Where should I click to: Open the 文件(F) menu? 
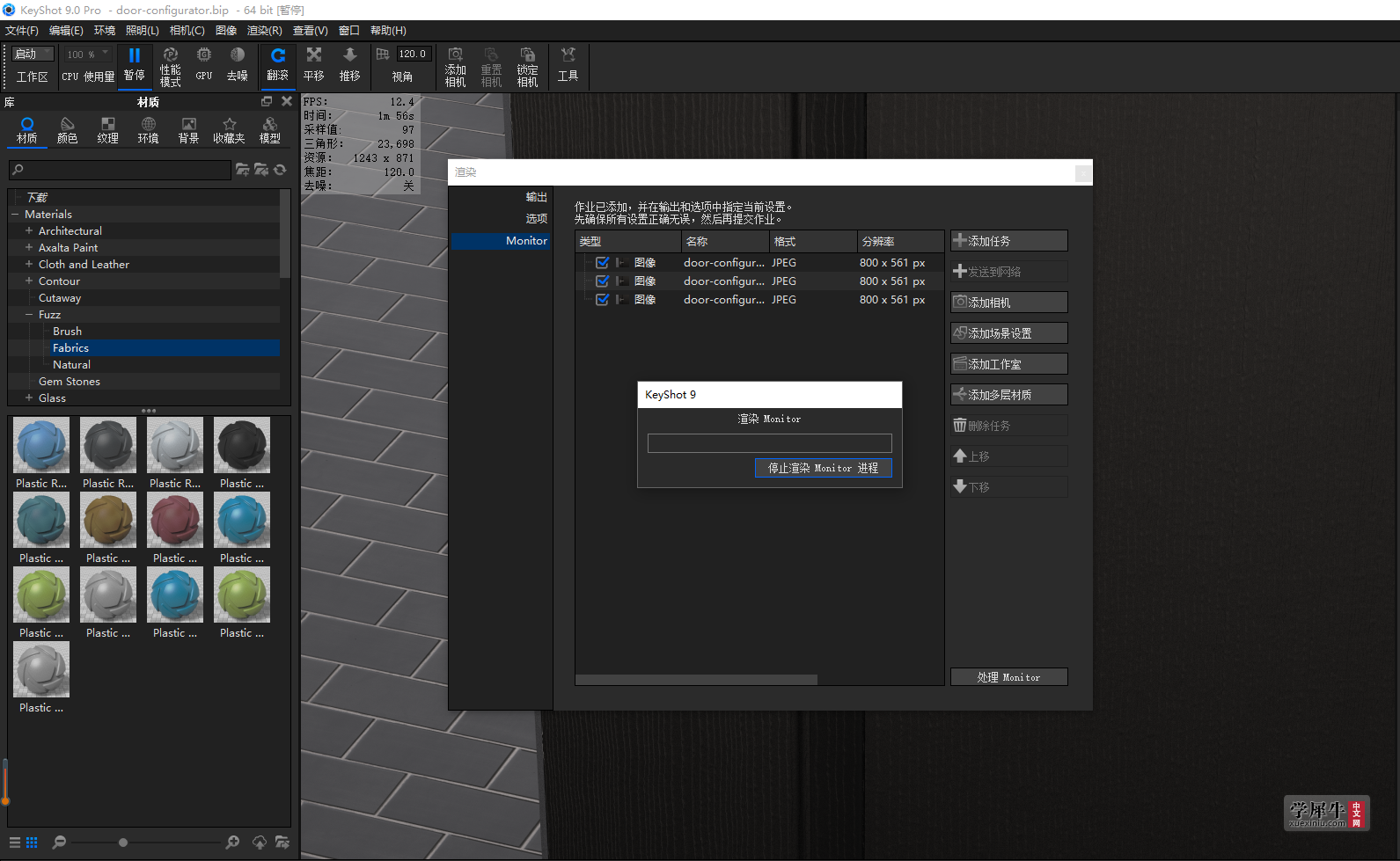22,31
